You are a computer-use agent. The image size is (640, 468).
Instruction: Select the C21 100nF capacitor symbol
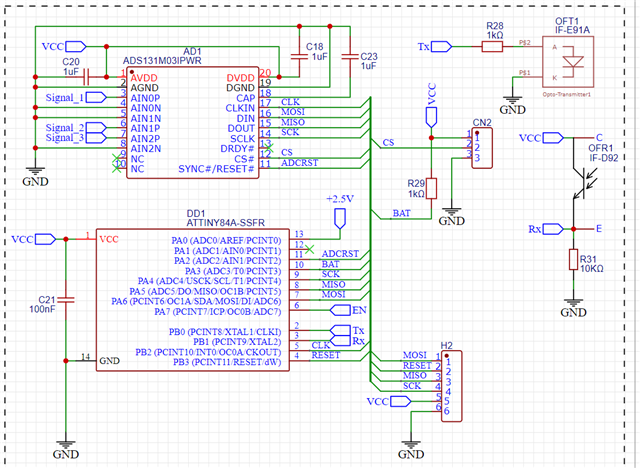click(x=66, y=300)
